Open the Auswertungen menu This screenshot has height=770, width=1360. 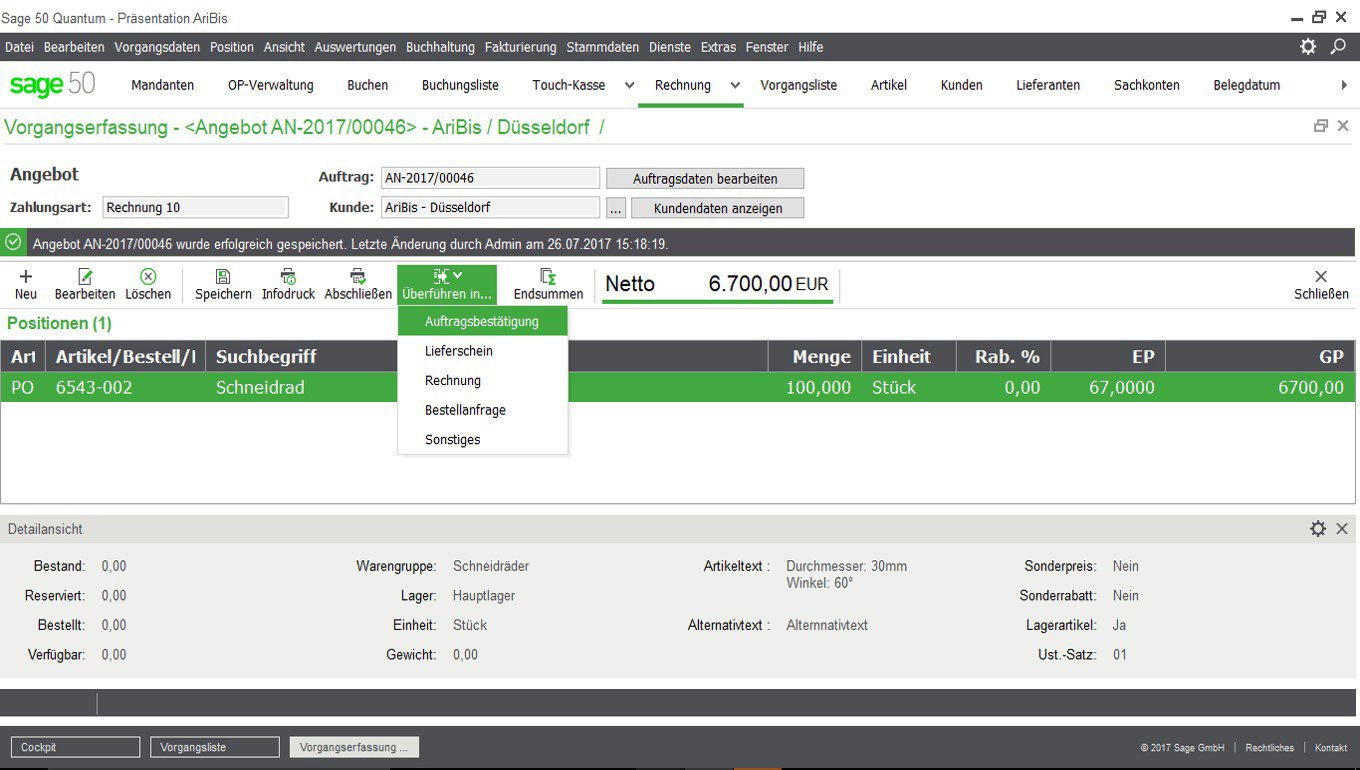[x=355, y=47]
